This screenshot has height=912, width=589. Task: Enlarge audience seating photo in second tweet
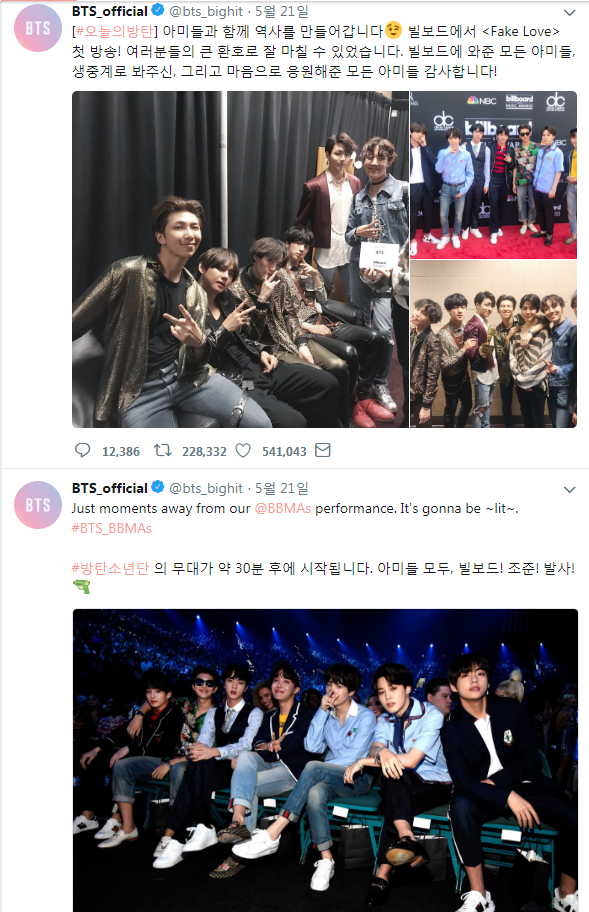pos(325,760)
